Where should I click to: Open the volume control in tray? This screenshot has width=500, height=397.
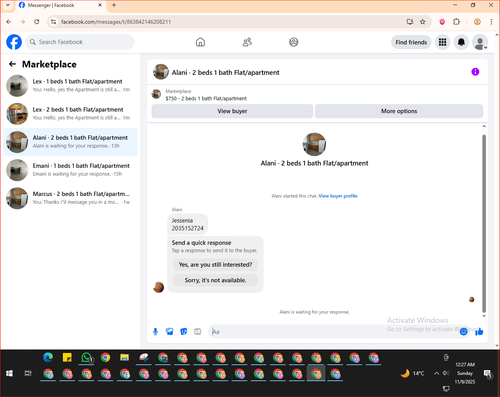(x=446, y=373)
